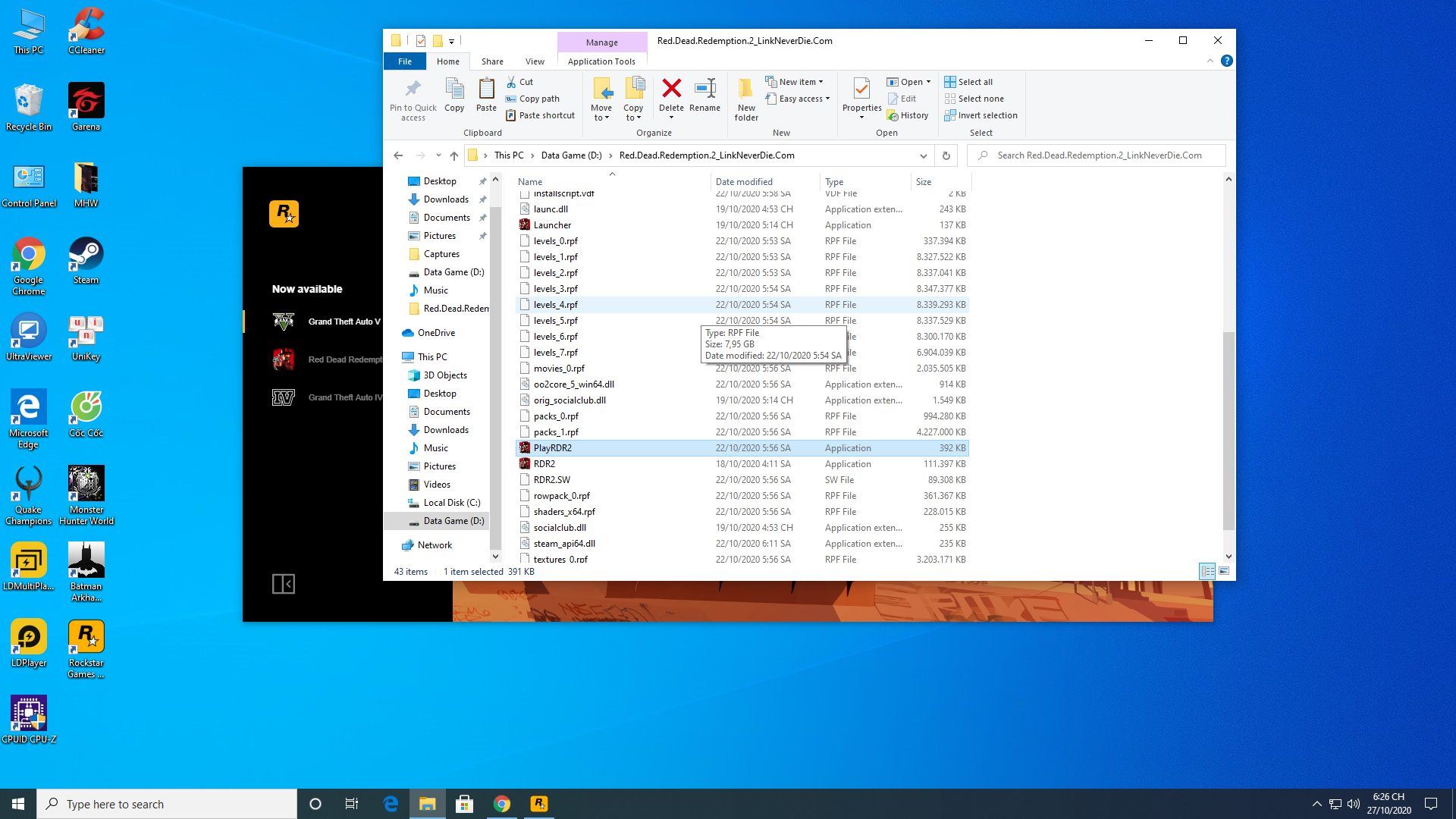The width and height of the screenshot is (1456, 819).
Task: Select levels_4.rpf in file list
Action: [x=742, y=305]
